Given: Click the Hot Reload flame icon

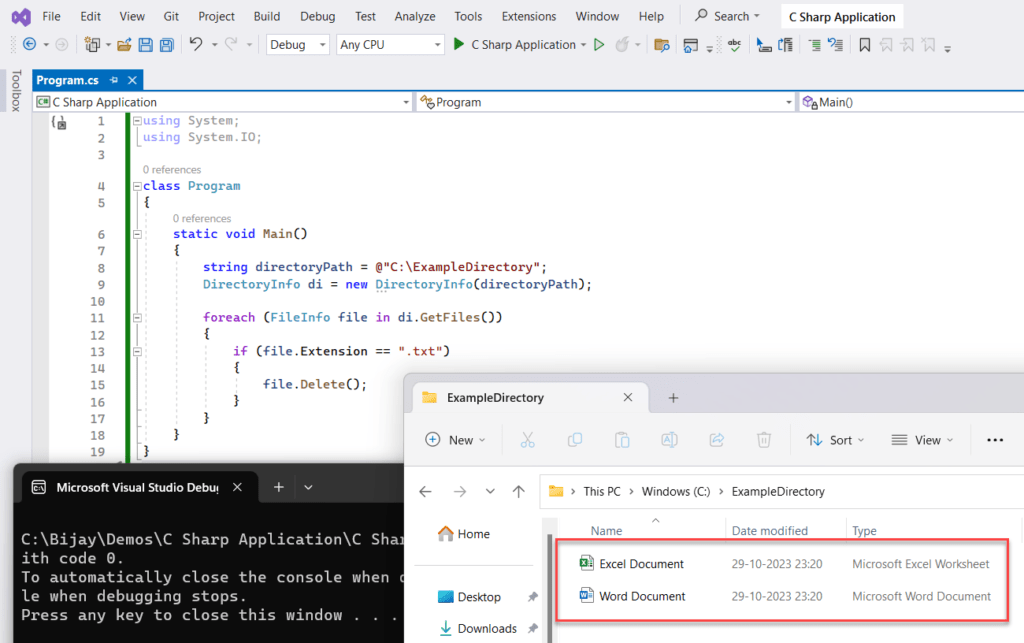Looking at the screenshot, I should click(x=623, y=45).
